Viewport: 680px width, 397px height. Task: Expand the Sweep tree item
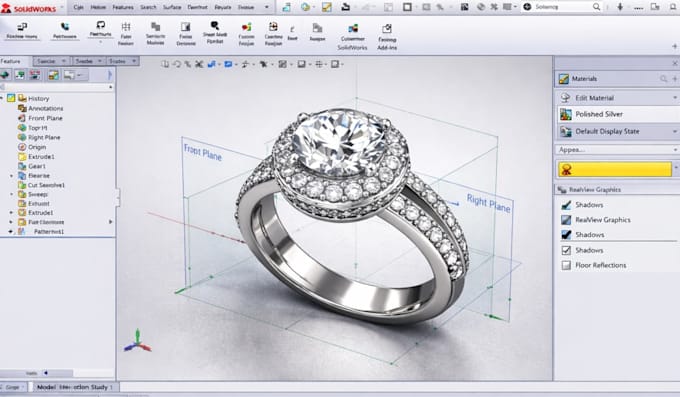(x=12, y=194)
